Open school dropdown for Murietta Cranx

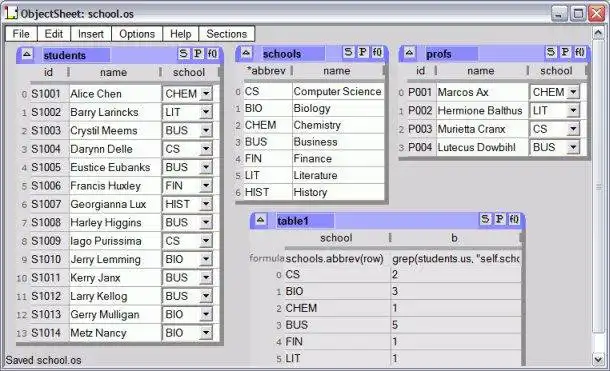[x=573, y=129]
